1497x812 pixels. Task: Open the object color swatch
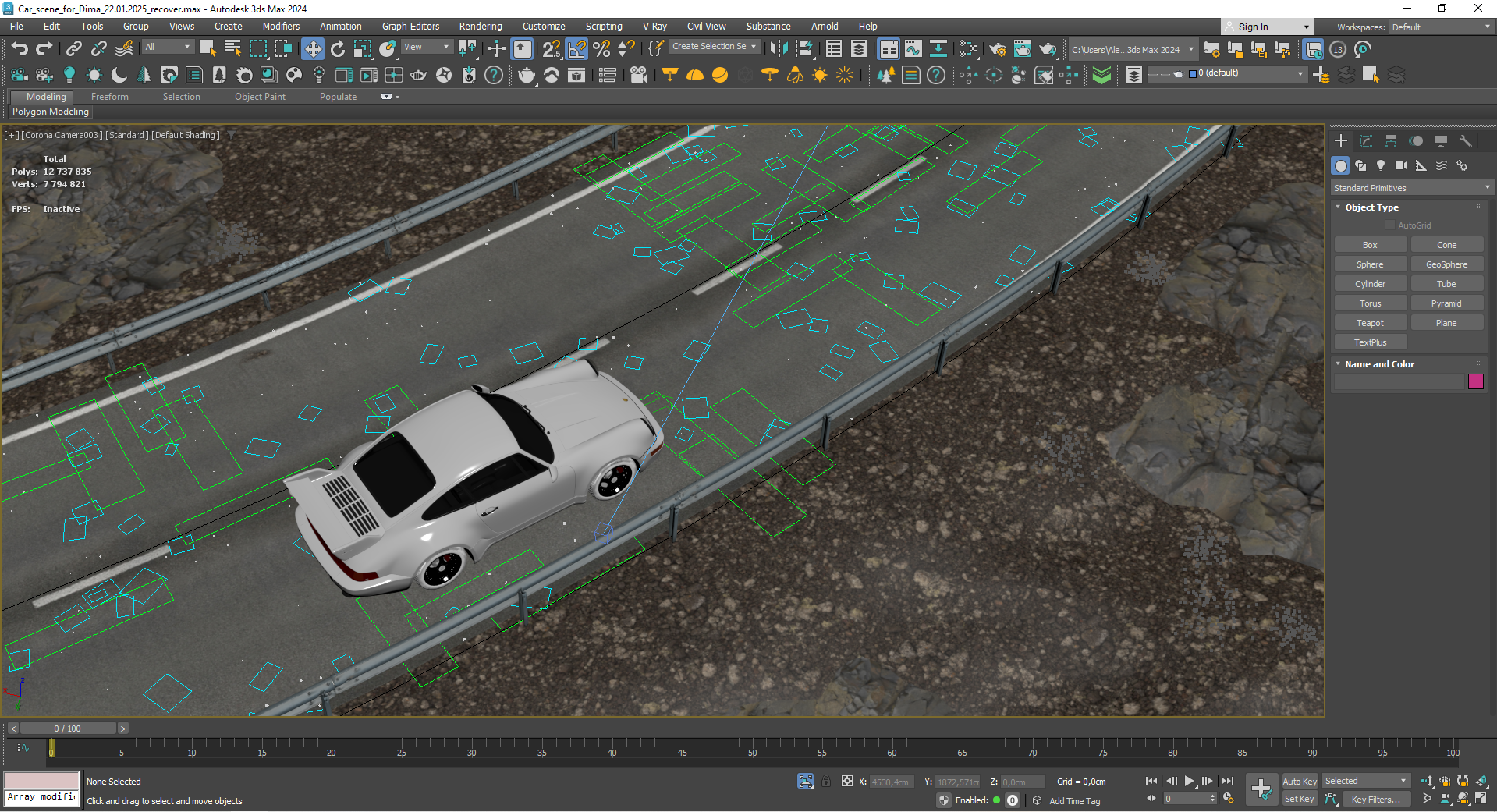pyautogui.click(x=1475, y=381)
